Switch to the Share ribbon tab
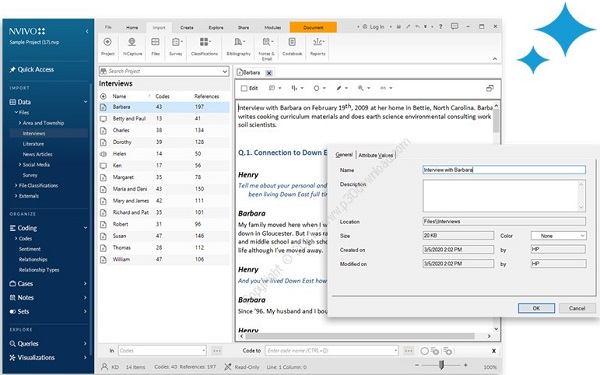The width and height of the screenshot is (600, 375). [x=243, y=28]
